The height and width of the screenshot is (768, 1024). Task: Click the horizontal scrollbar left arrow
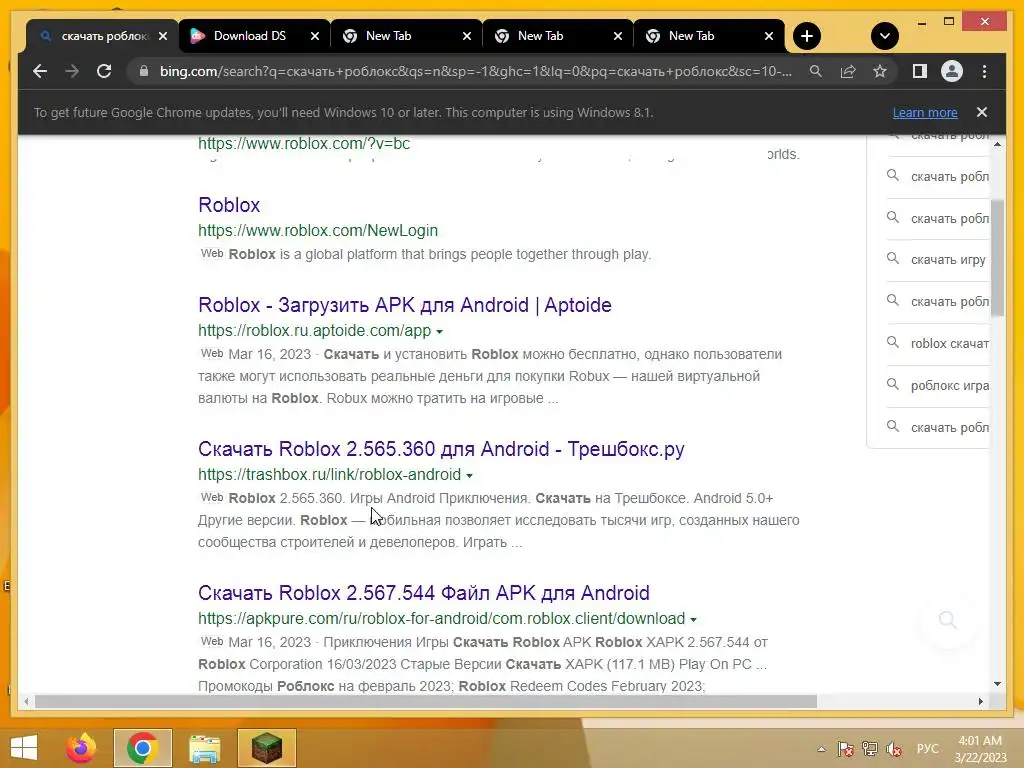(26, 701)
